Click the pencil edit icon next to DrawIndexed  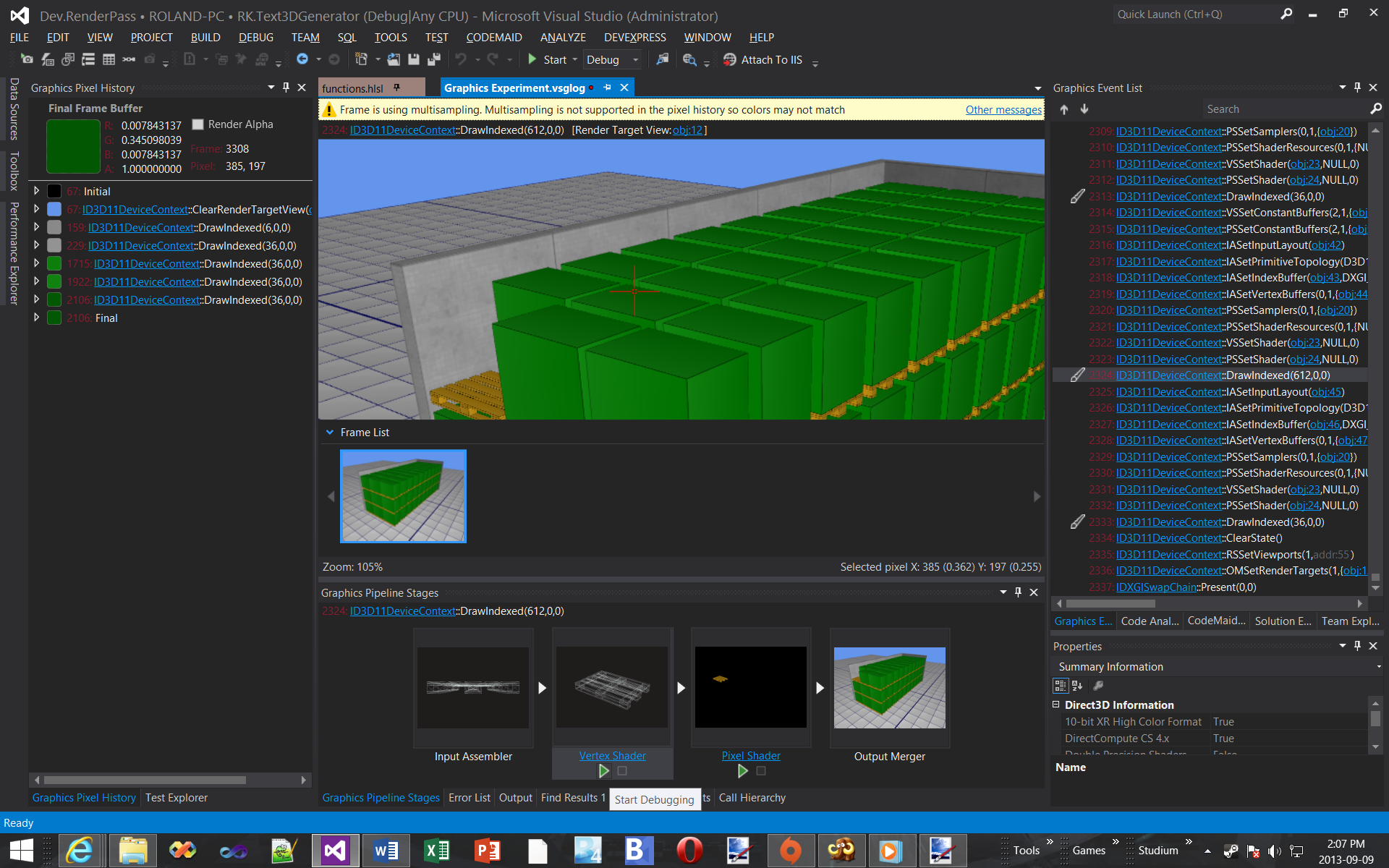click(1075, 374)
